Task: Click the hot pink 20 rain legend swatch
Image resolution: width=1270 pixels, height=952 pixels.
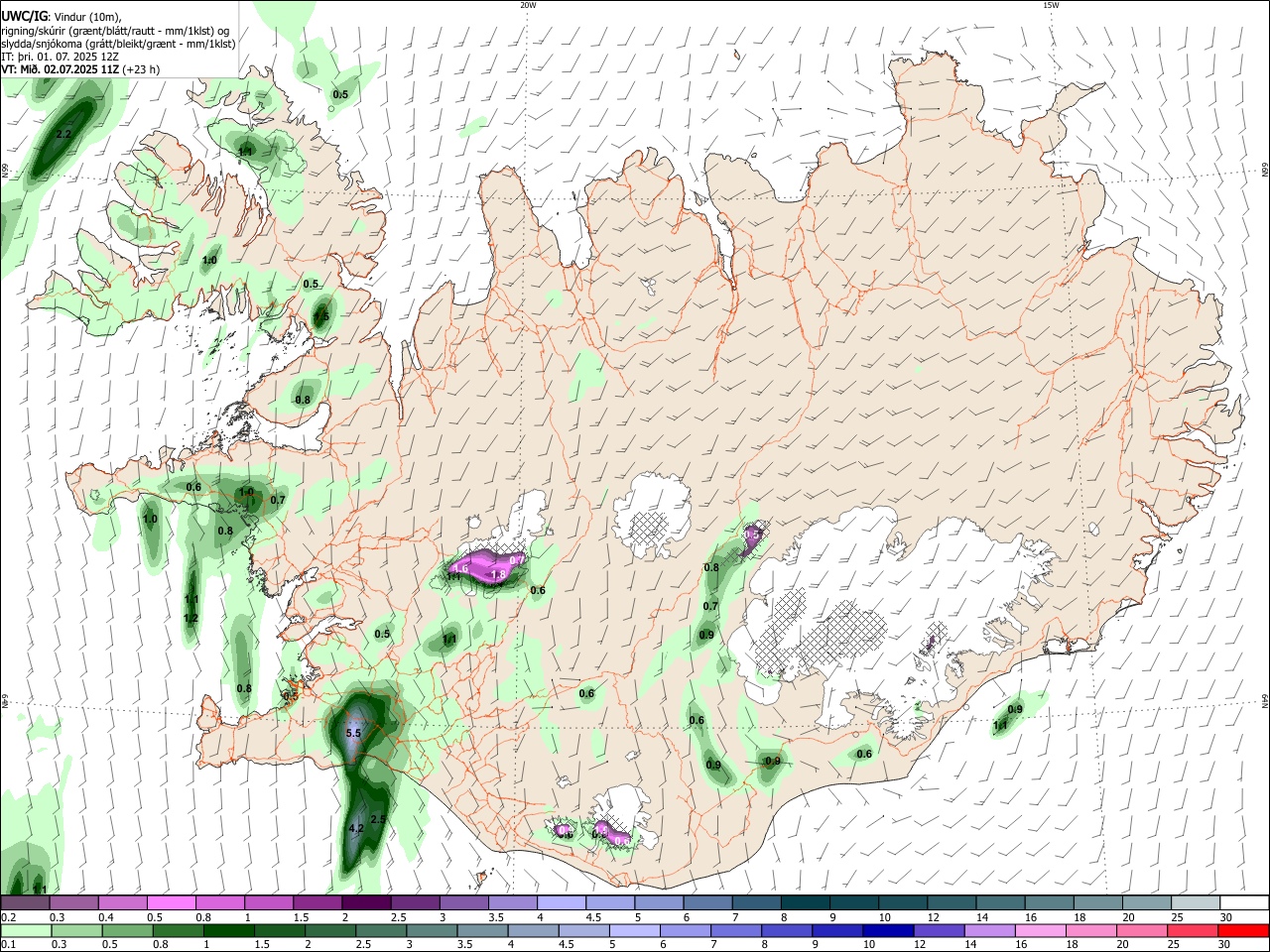Action: click(1141, 931)
